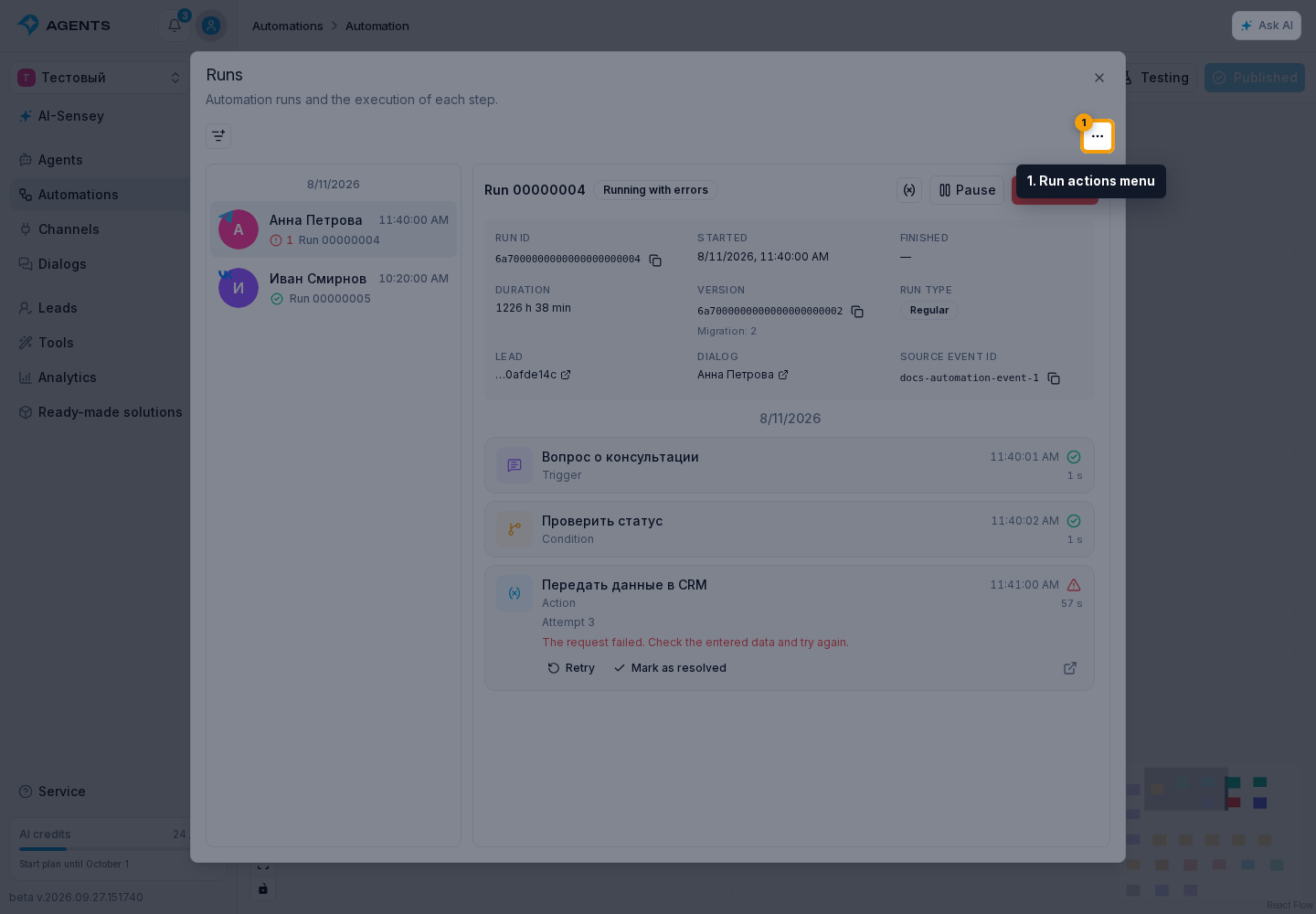Mark the CRM step as resolved
This screenshot has height=914, width=1316.
[670, 668]
